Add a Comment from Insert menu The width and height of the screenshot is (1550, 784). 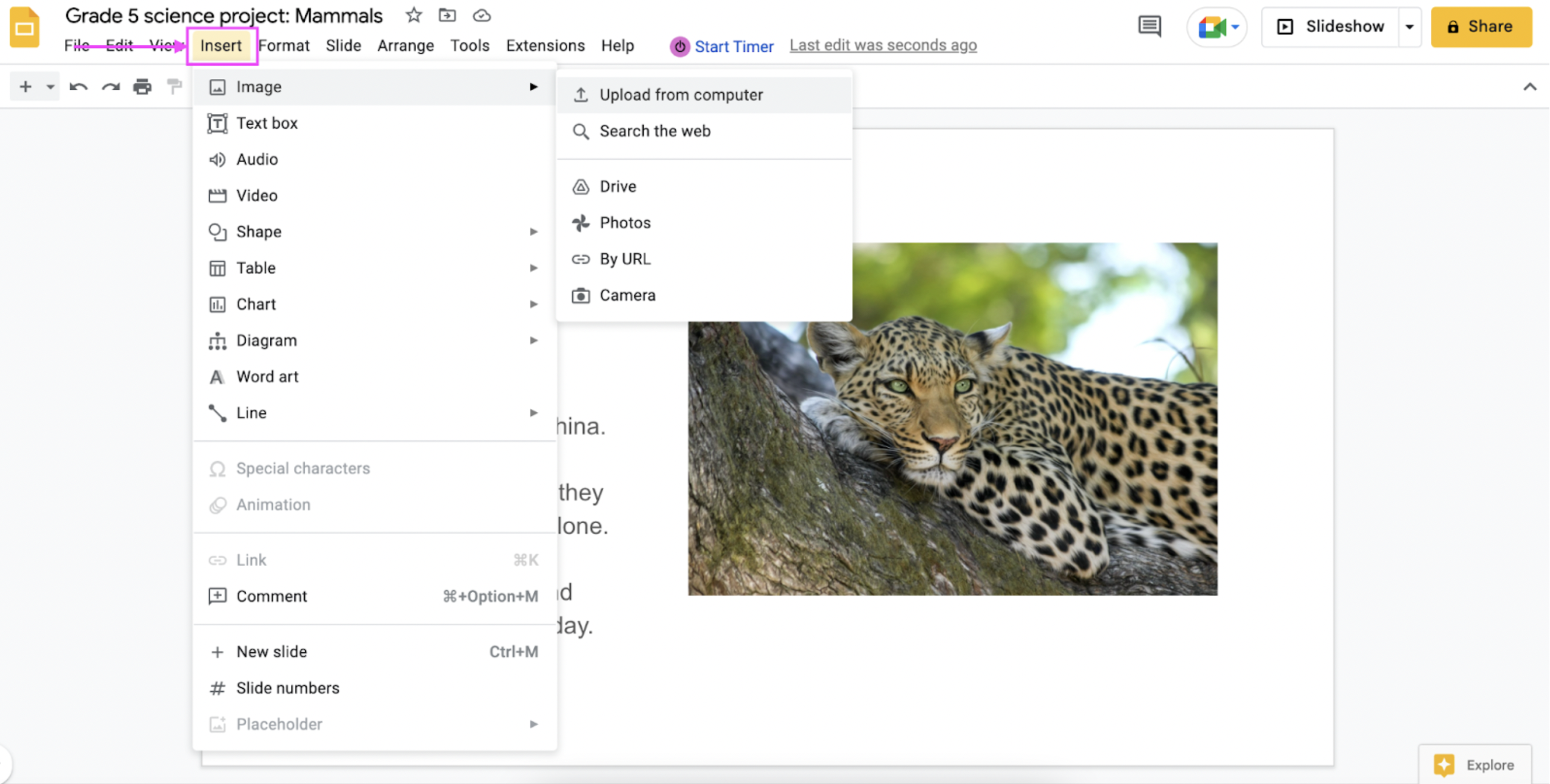pos(375,596)
